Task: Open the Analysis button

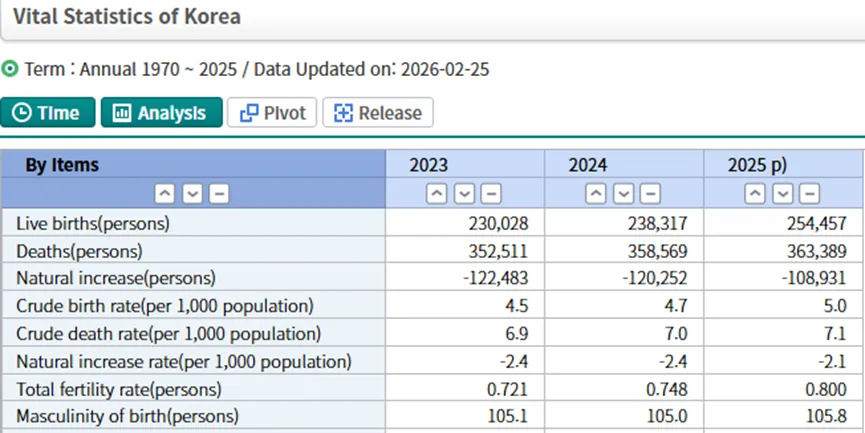Action: point(160,113)
